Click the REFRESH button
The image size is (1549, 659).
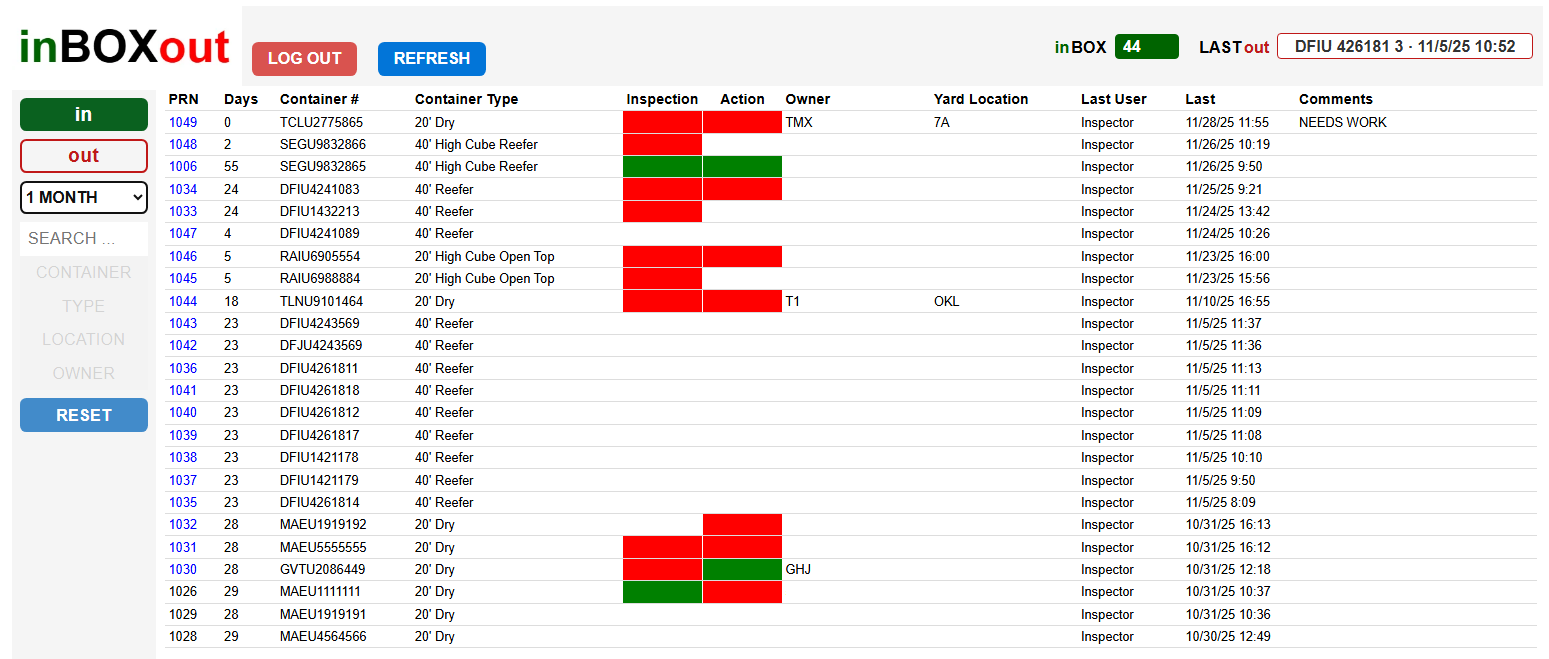[432, 58]
